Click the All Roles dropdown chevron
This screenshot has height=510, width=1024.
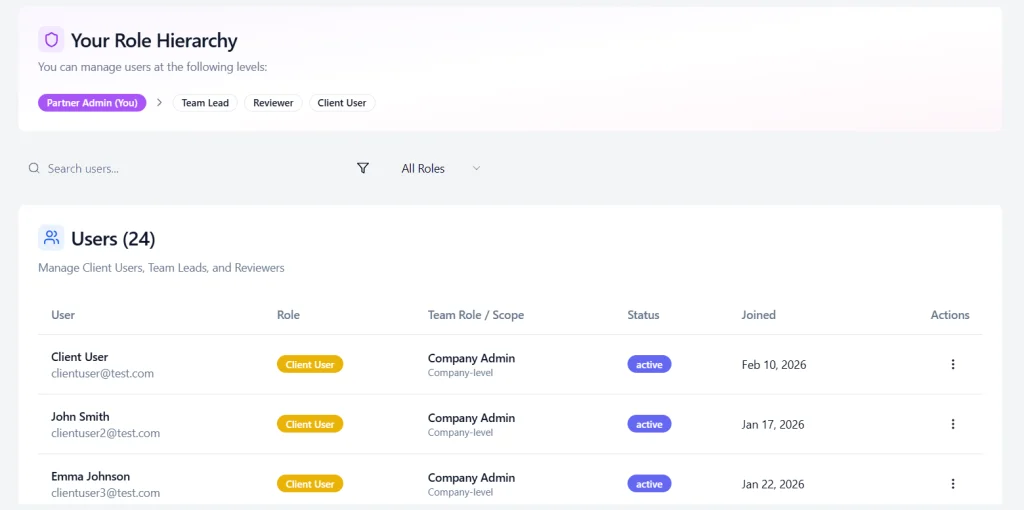pyautogui.click(x=476, y=169)
